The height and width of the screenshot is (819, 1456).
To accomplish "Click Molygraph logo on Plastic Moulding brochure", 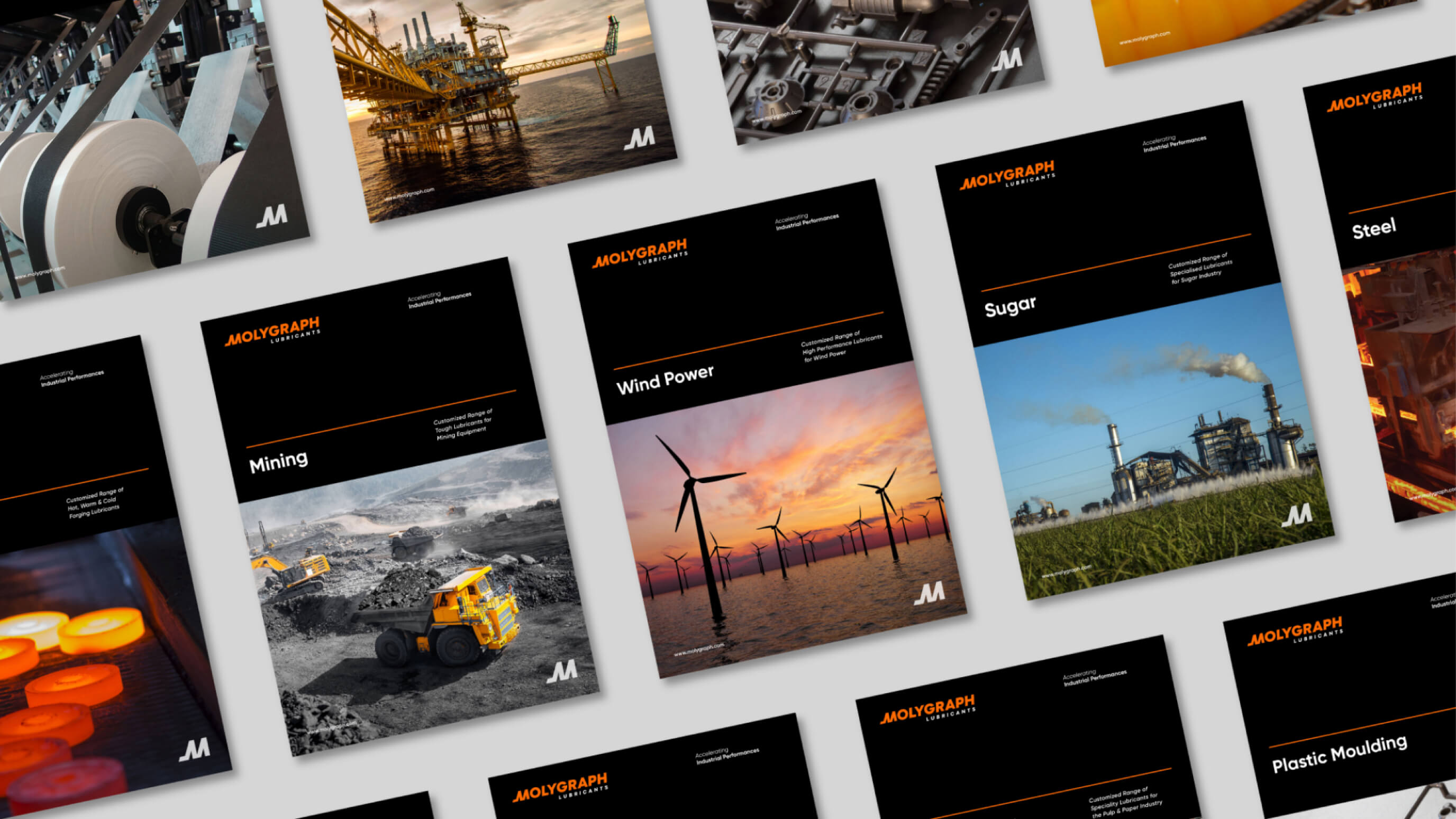I will [1295, 631].
